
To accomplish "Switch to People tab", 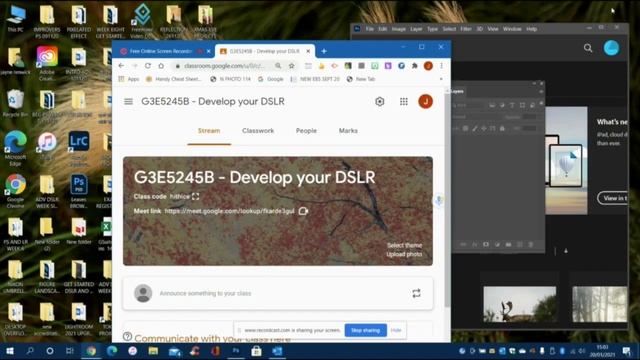I will pos(306,131).
